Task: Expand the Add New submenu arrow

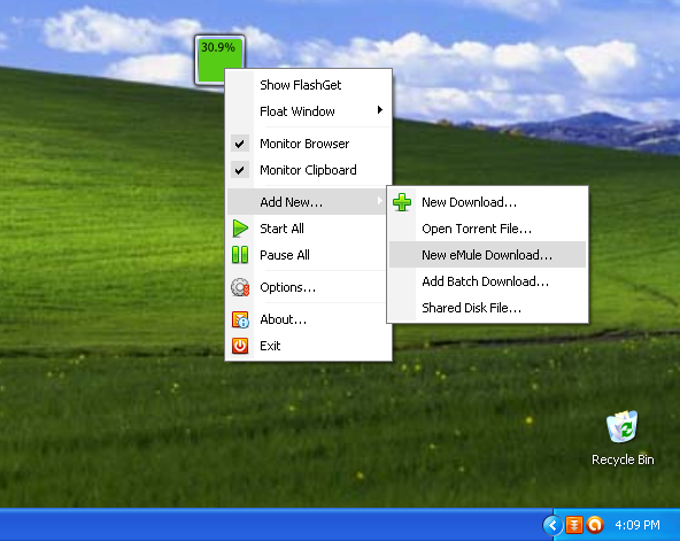Action: [380, 200]
